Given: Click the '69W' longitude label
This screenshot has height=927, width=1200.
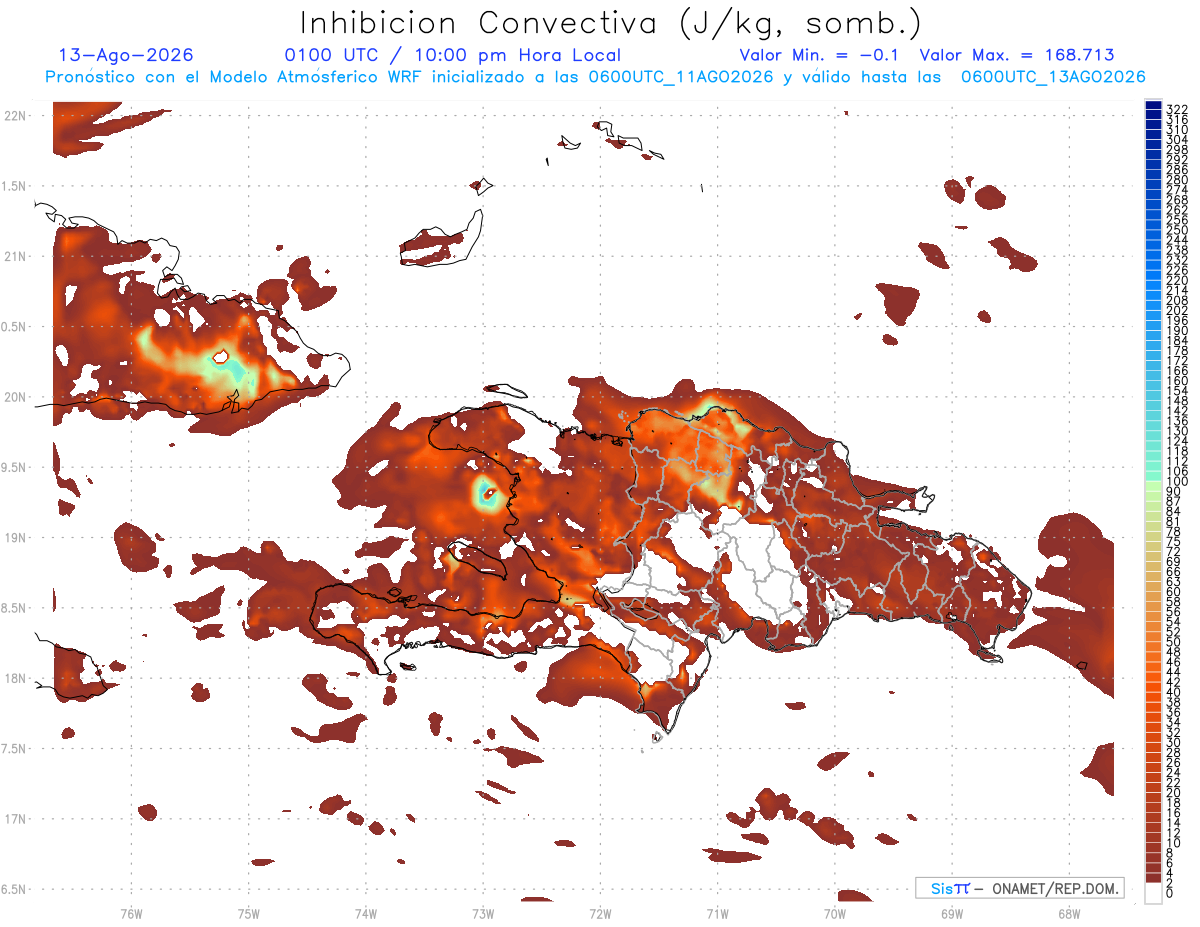Looking at the screenshot, I should [951, 913].
